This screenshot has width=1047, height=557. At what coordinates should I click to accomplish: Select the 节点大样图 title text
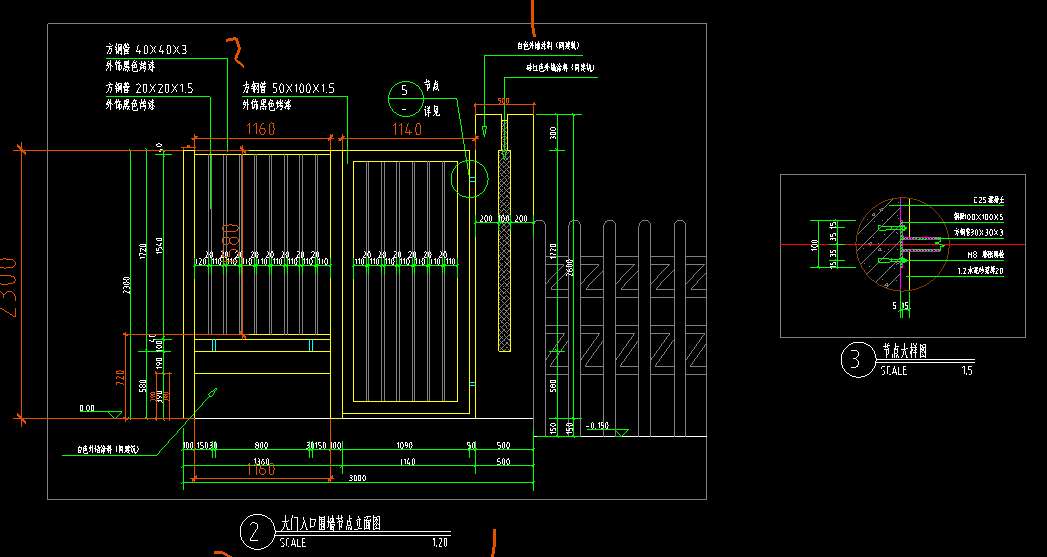tap(905, 351)
